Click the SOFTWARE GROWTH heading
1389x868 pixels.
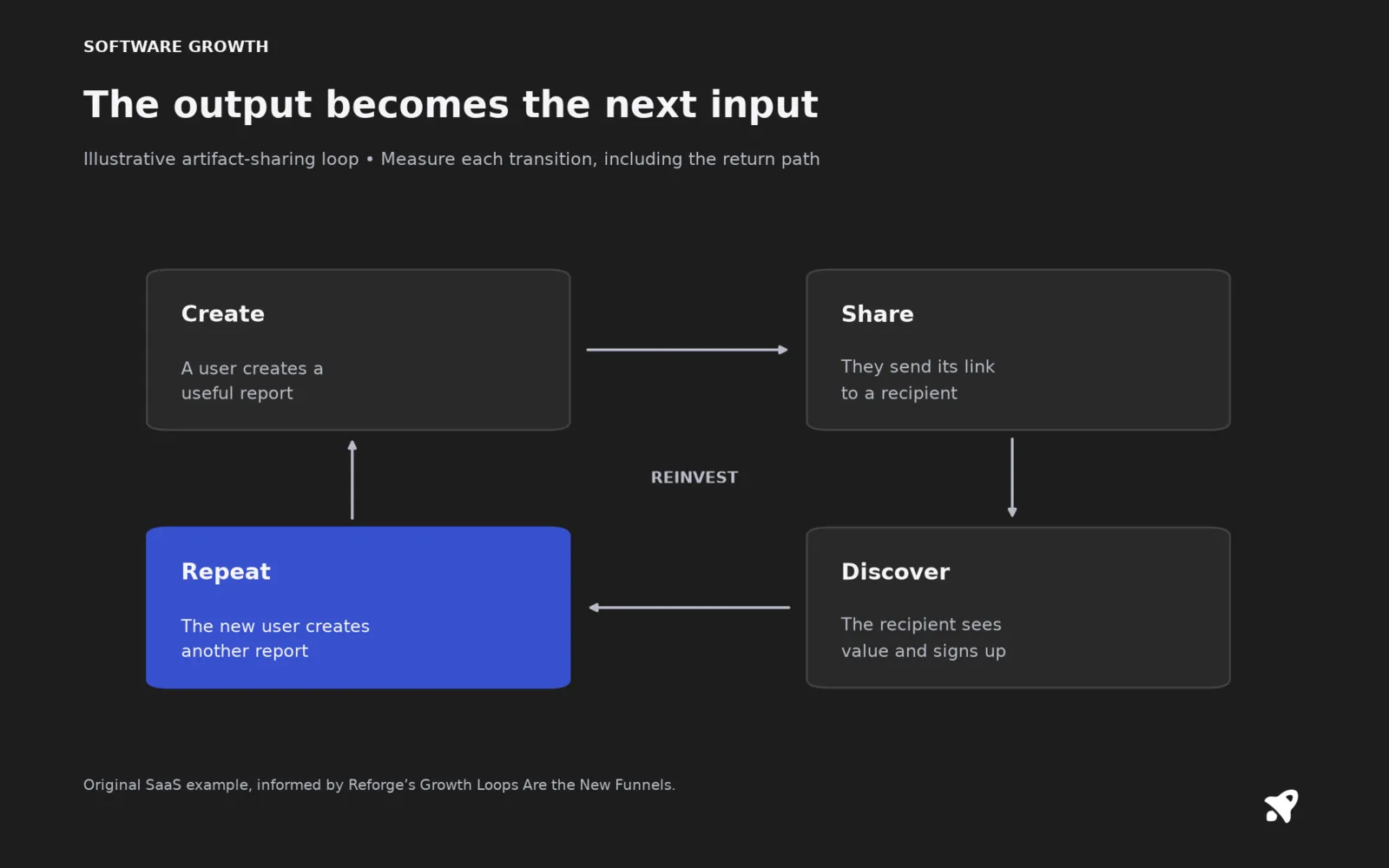(176, 47)
